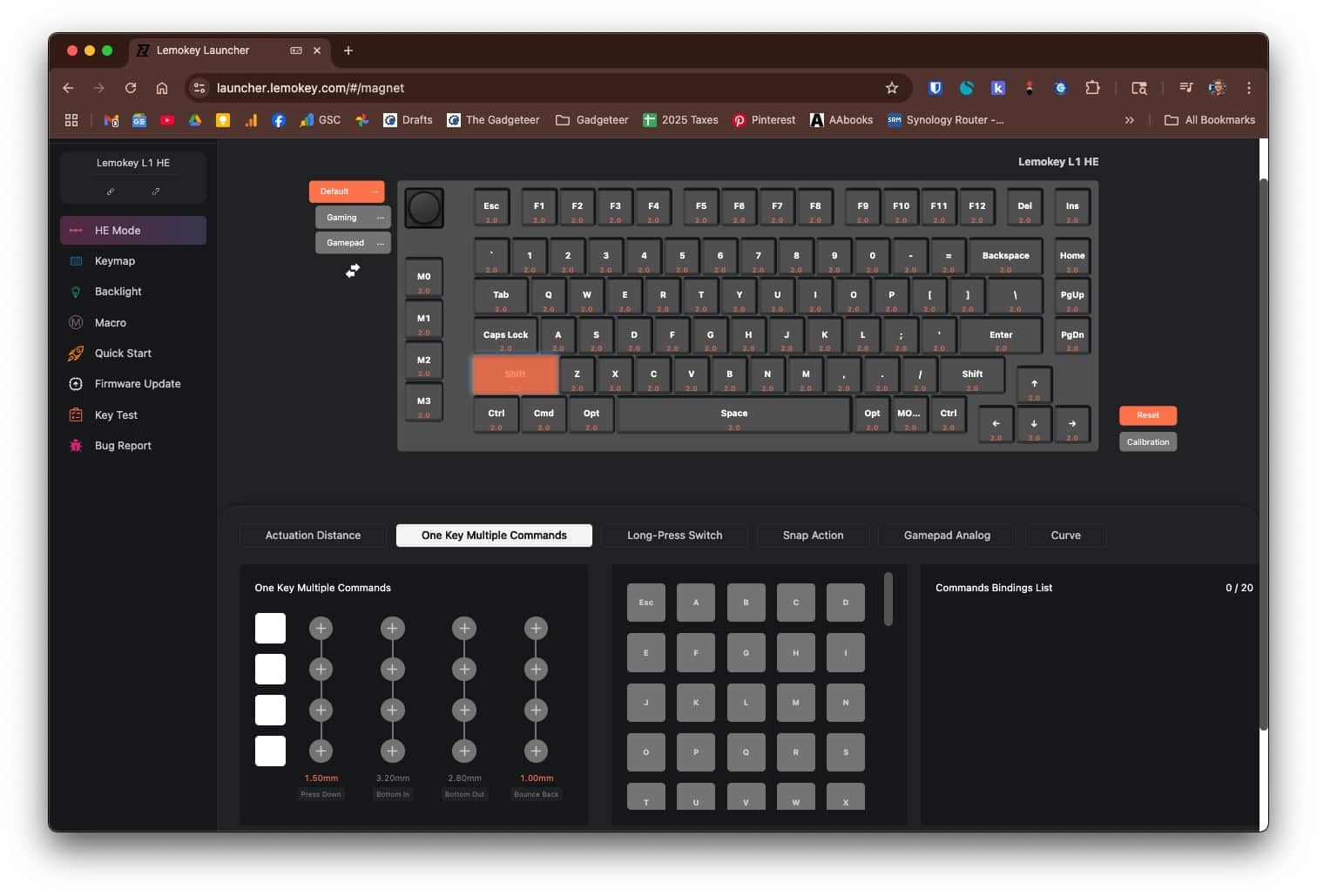This screenshot has height=896, width=1317.
Task: Click the Quick Start rocket icon
Action: 76,354
